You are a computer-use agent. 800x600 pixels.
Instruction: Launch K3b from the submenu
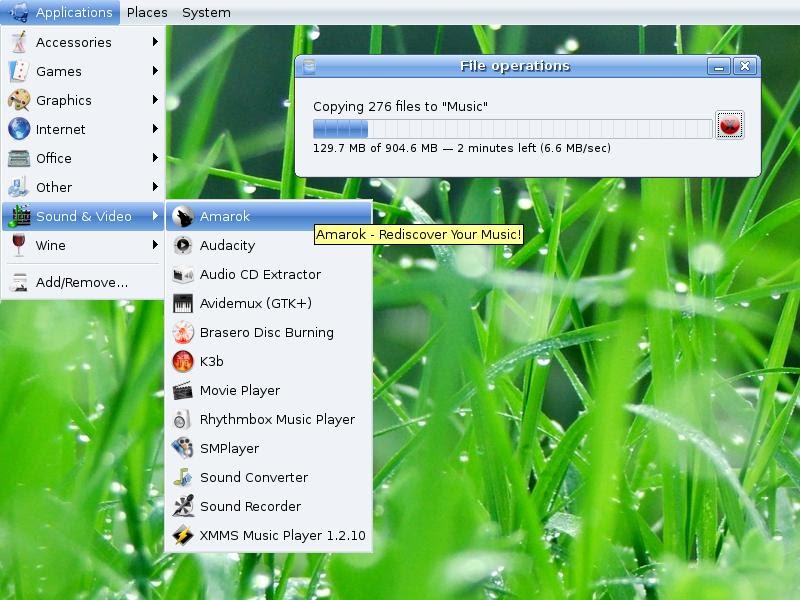tap(269, 361)
